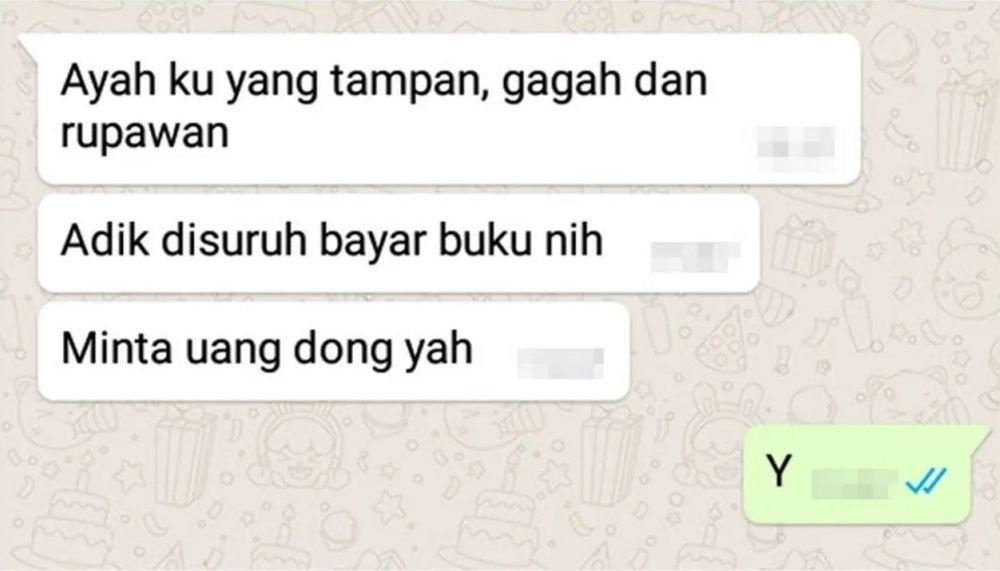Select the "Ayah ku yang tampan" message bubble
Viewport: 1000px width, 571px height.
449,109
